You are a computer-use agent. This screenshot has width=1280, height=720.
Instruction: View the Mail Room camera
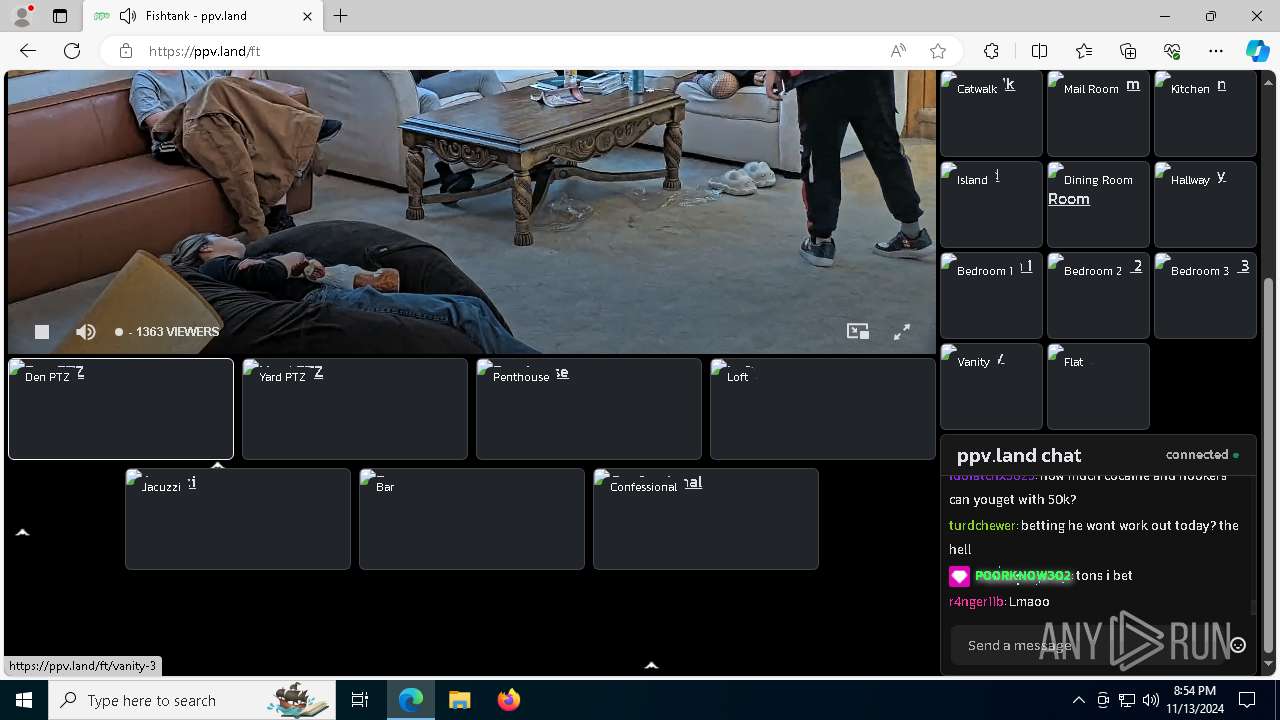point(1098,113)
